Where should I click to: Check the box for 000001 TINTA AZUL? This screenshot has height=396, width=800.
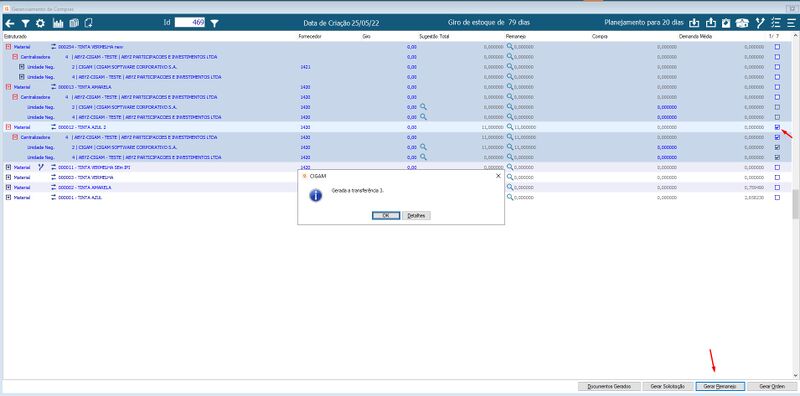pyautogui.click(x=777, y=197)
